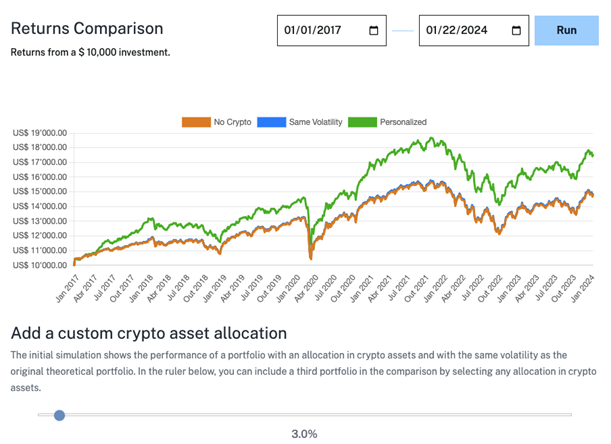The width and height of the screenshot is (611, 444).
Task: Click the 3.0% allocation value label
Action: tap(304, 434)
